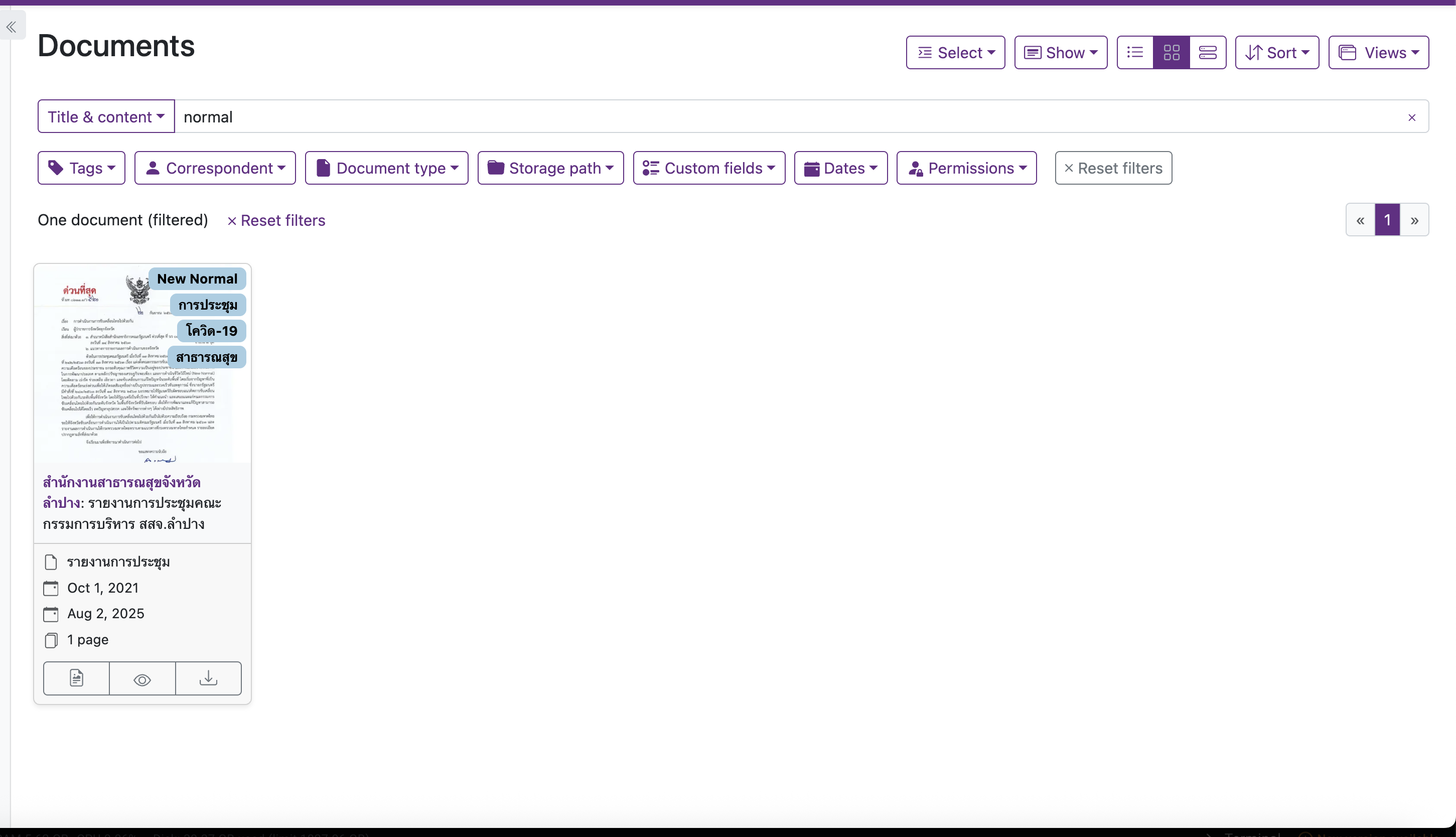This screenshot has width=1456, height=837.
Task: Change search field to Title & content mode
Action: click(106, 116)
